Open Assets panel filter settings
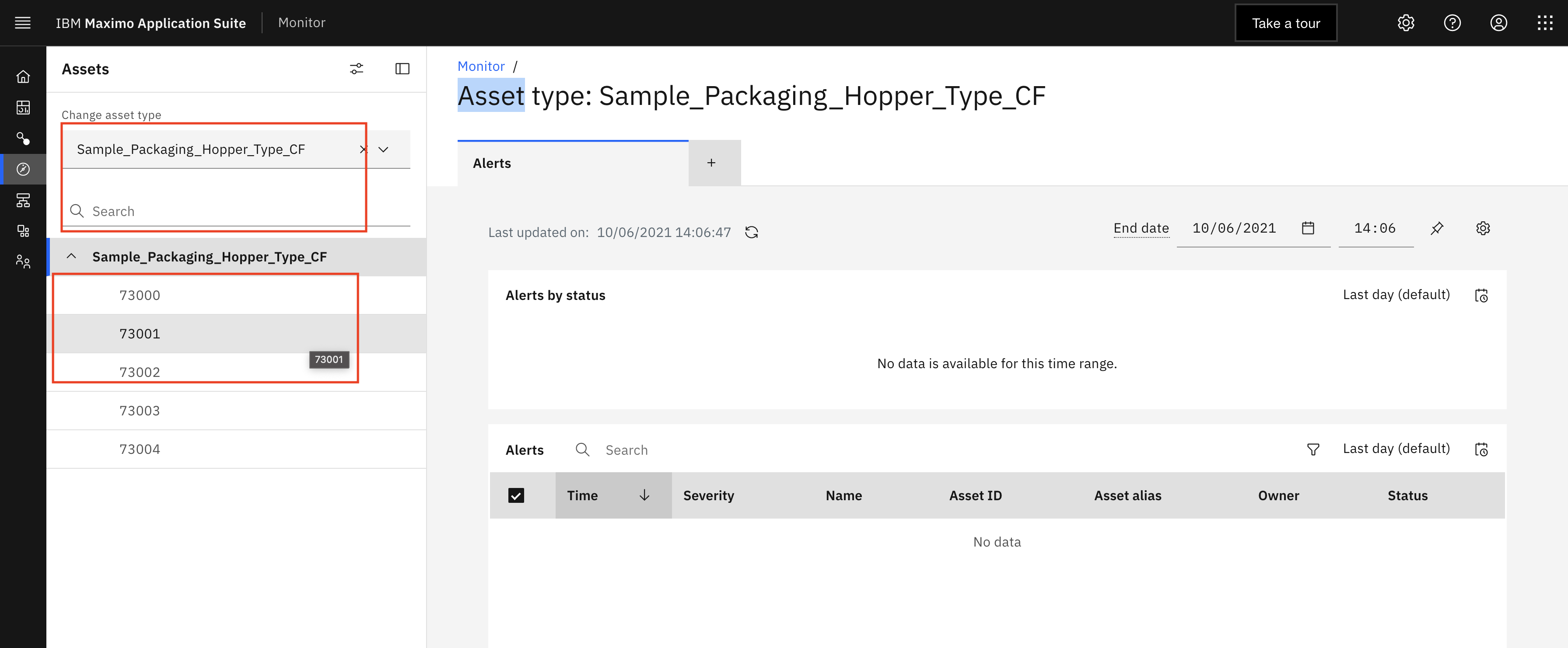The width and height of the screenshot is (1568, 648). click(357, 69)
